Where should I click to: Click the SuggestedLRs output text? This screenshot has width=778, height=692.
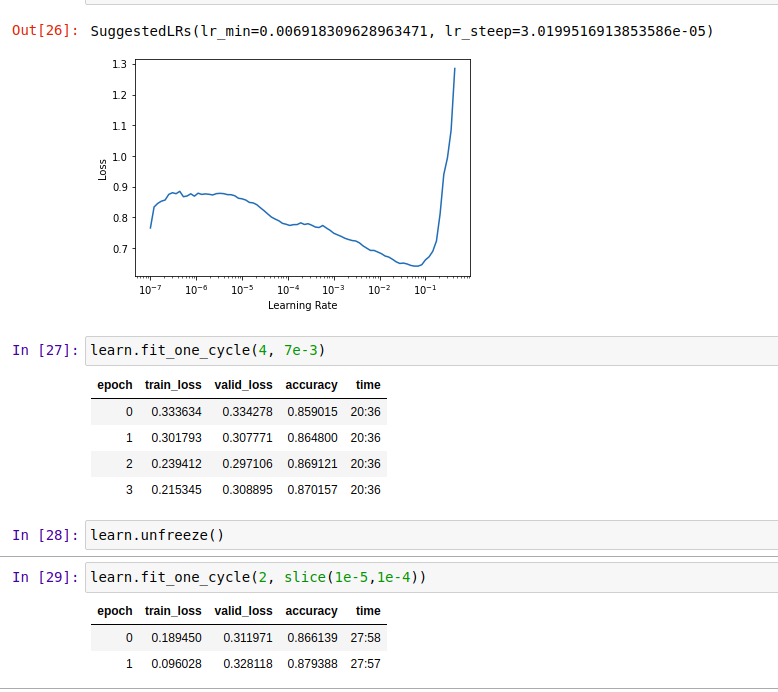click(x=401, y=31)
